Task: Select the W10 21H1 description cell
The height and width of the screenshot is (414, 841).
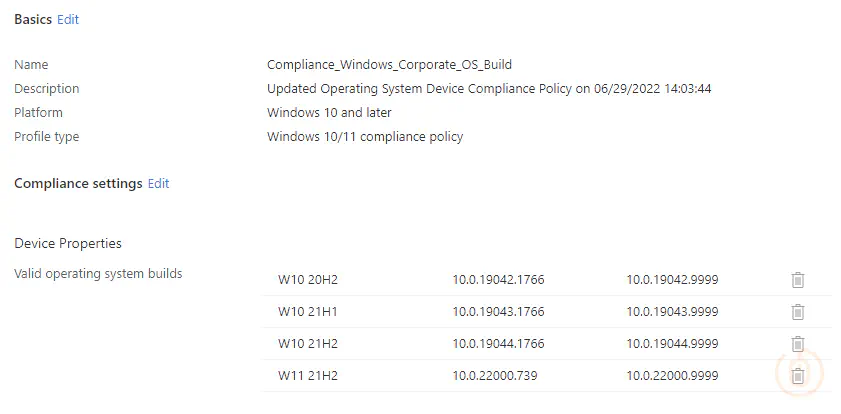Action: coord(308,312)
